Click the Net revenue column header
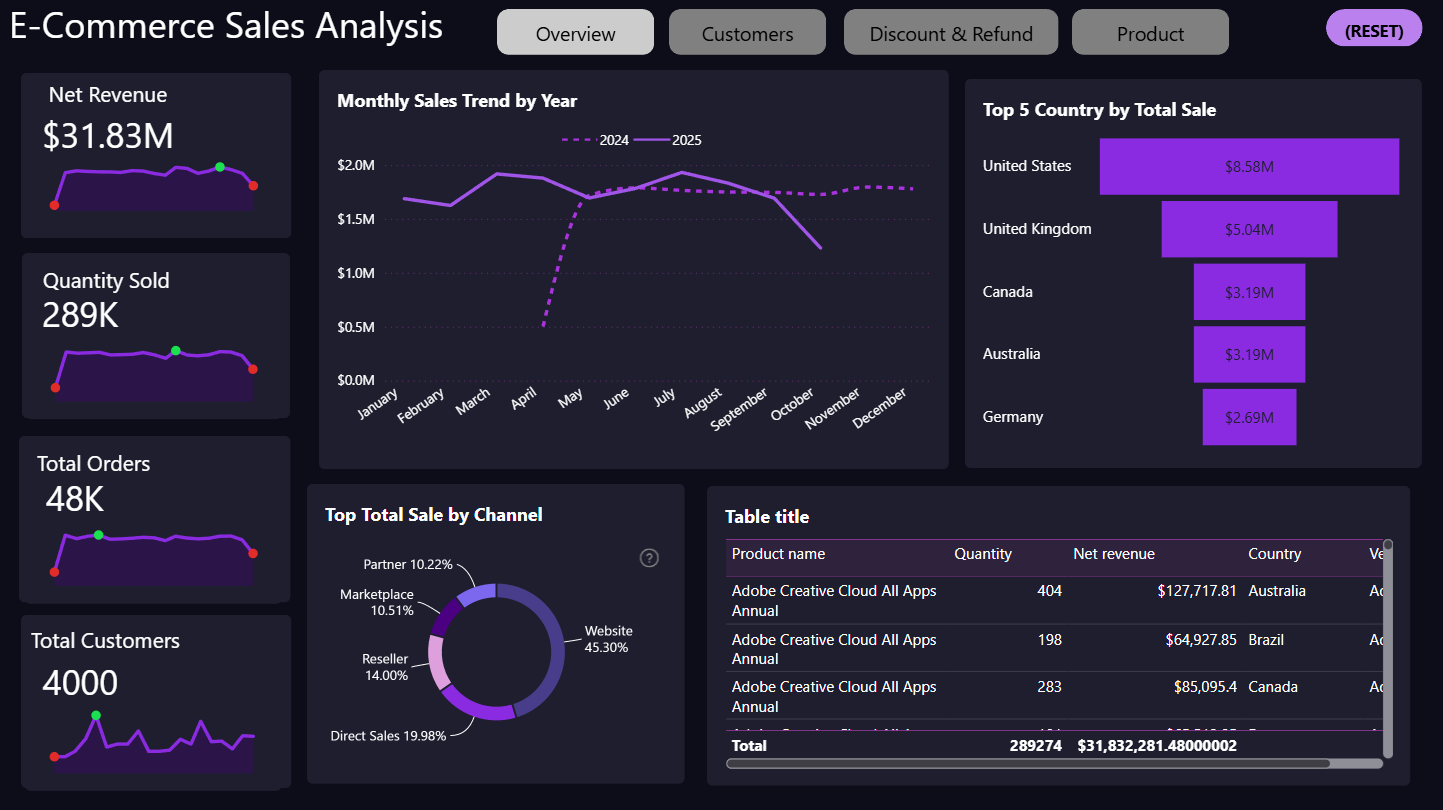The image size is (1443, 810). 1114,554
